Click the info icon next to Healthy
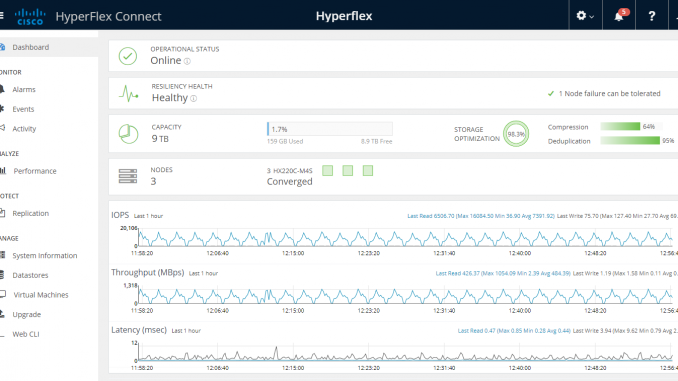This screenshot has width=678, height=381. tap(194, 99)
